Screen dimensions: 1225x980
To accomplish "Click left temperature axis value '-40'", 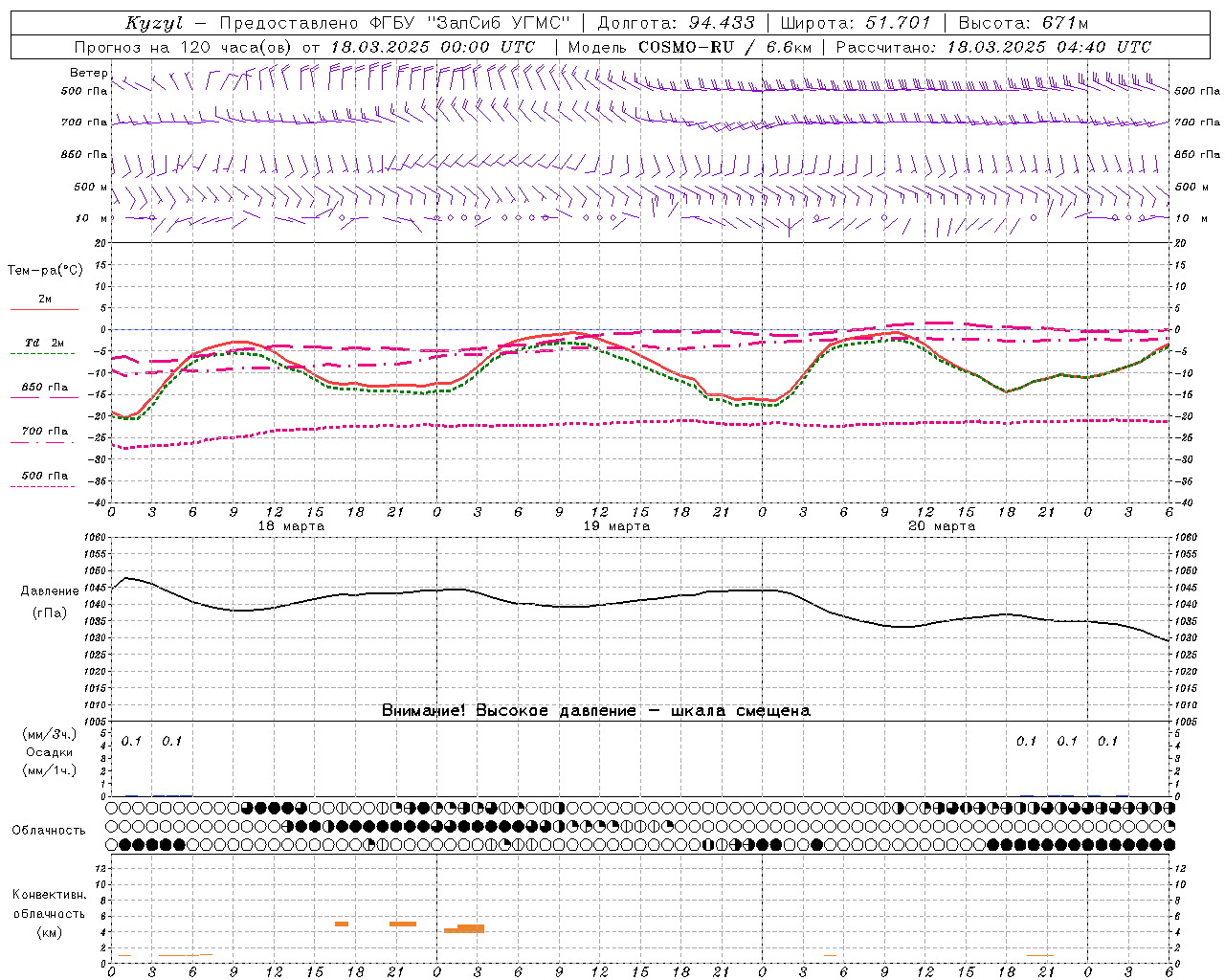I will pyautogui.click(x=99, y=502).
